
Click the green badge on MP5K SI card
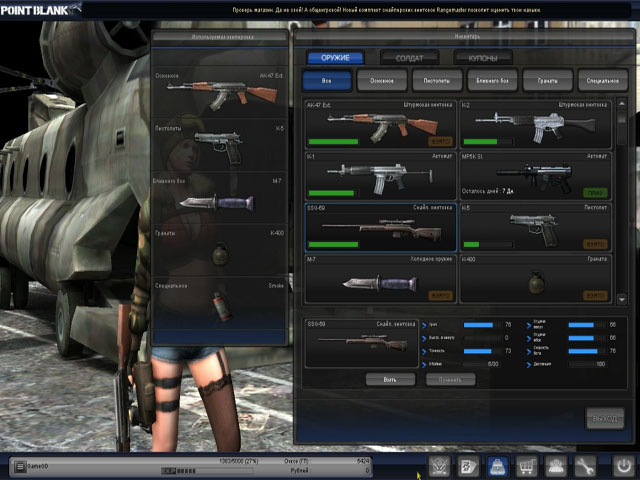[x=595, y=193]
